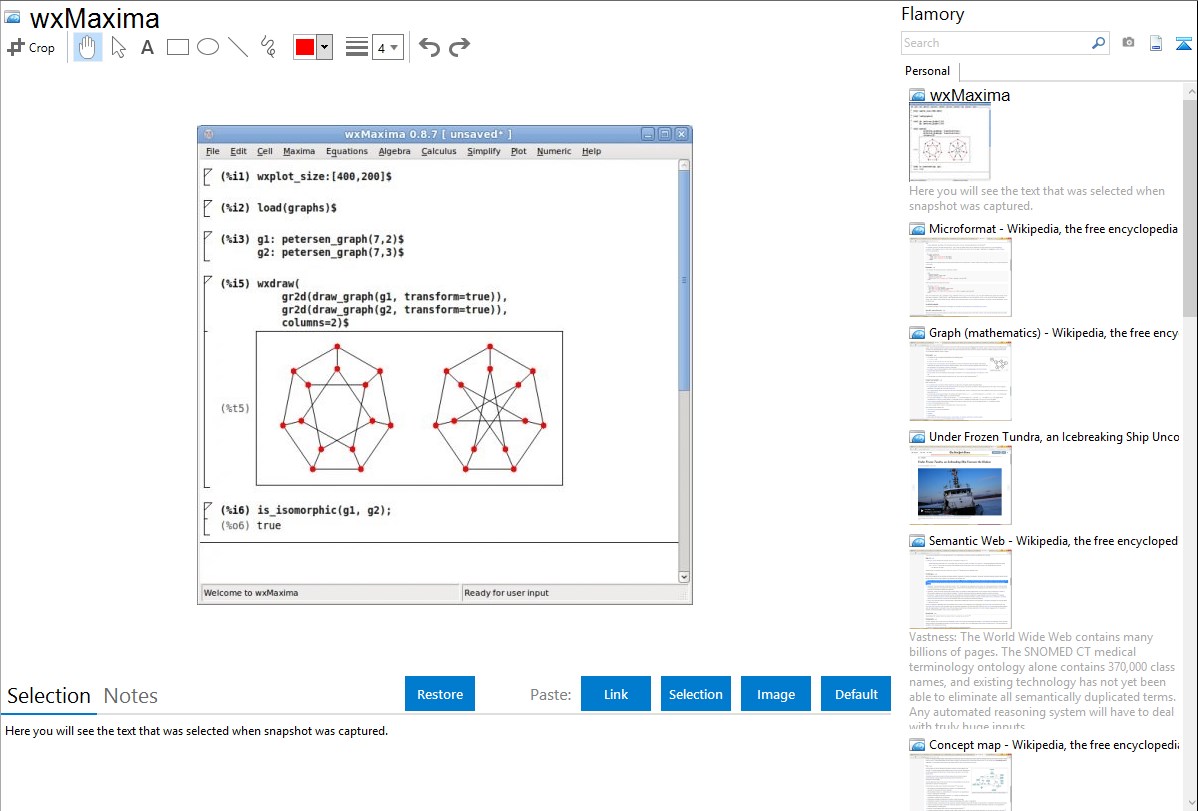Click the 'Microformat - Wikipedia' snapshot title
This screenshot has height=811, width=1198.
coord(1053,229)
